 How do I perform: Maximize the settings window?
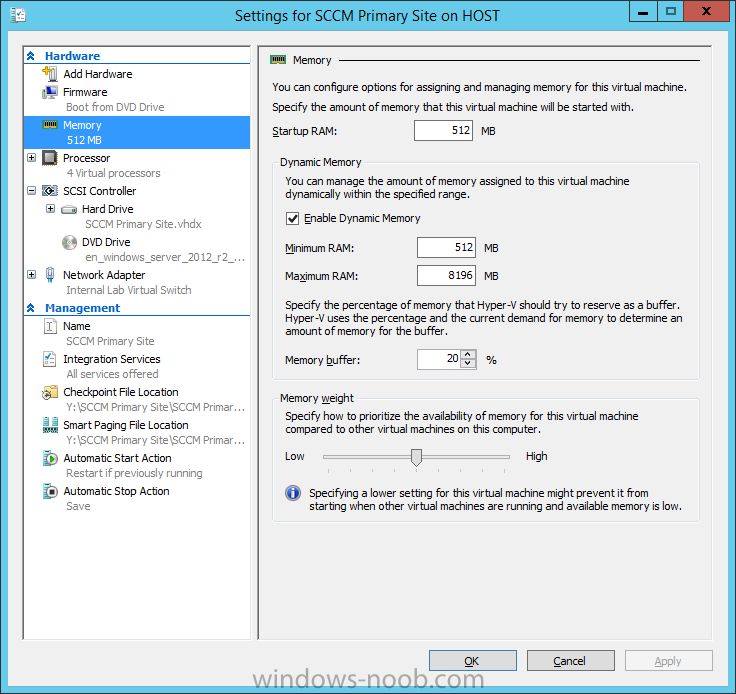click(x=670, y=12)
